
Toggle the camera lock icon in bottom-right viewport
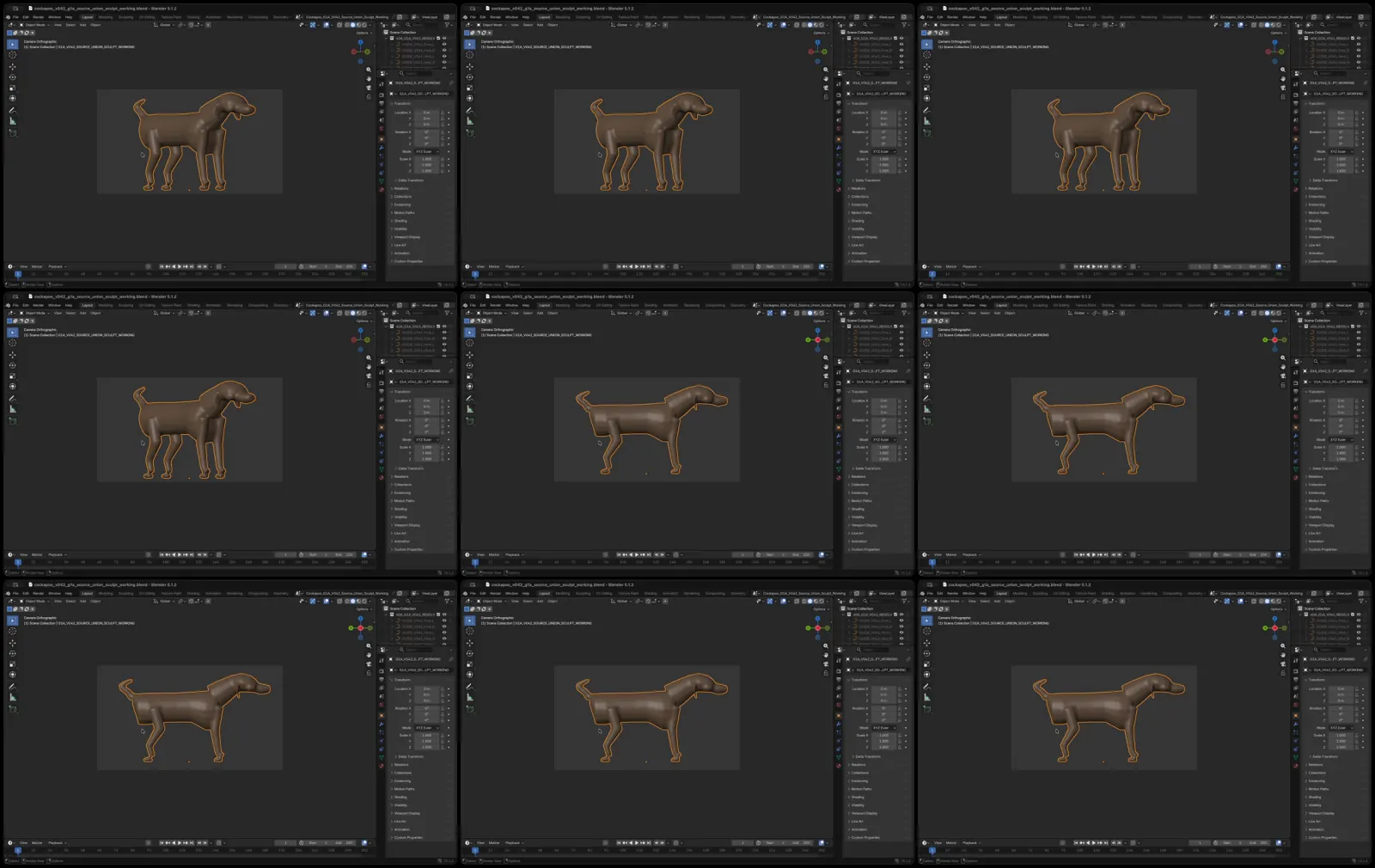1283,672
